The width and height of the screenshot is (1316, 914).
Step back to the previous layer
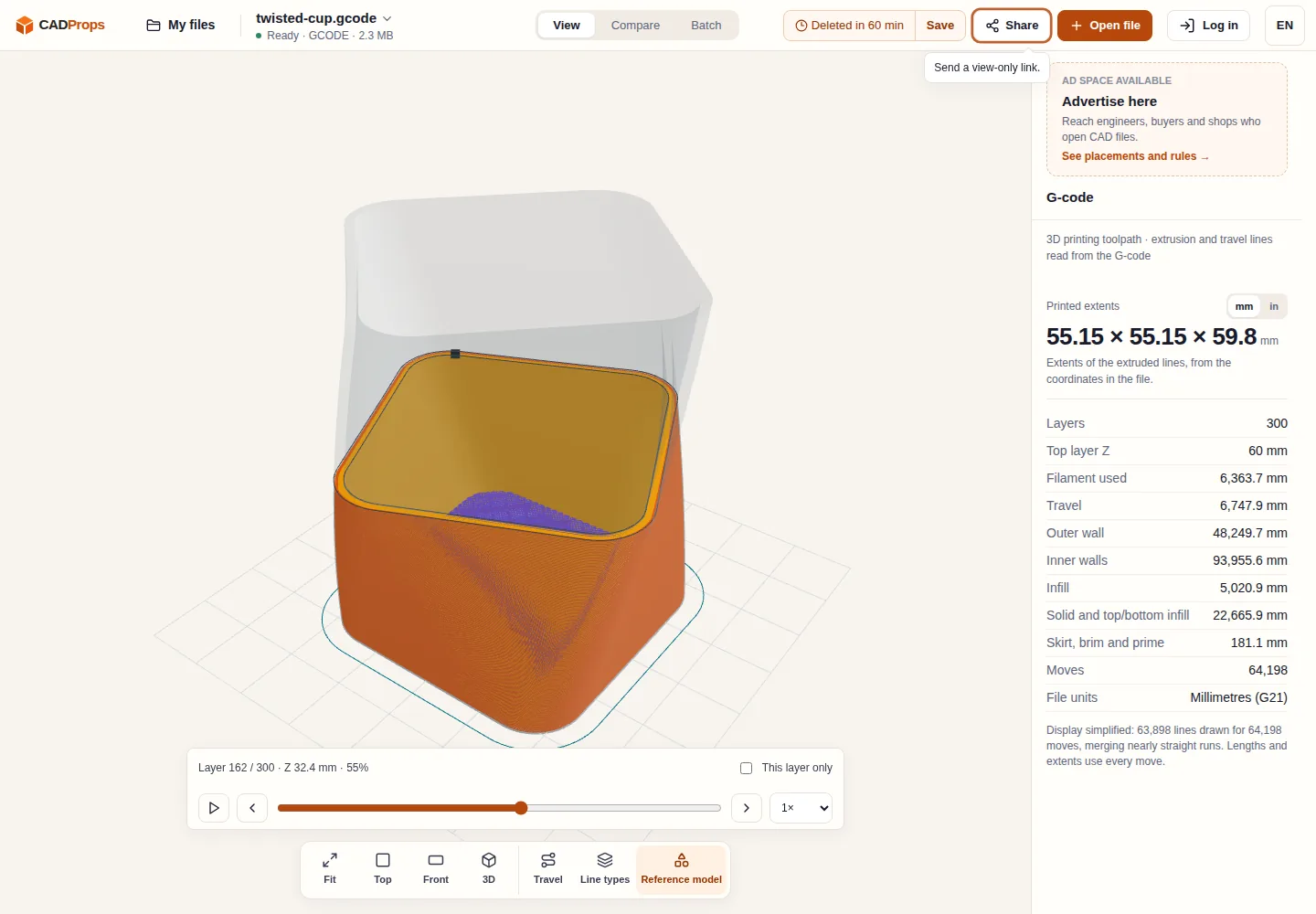(x=252, y=808)
